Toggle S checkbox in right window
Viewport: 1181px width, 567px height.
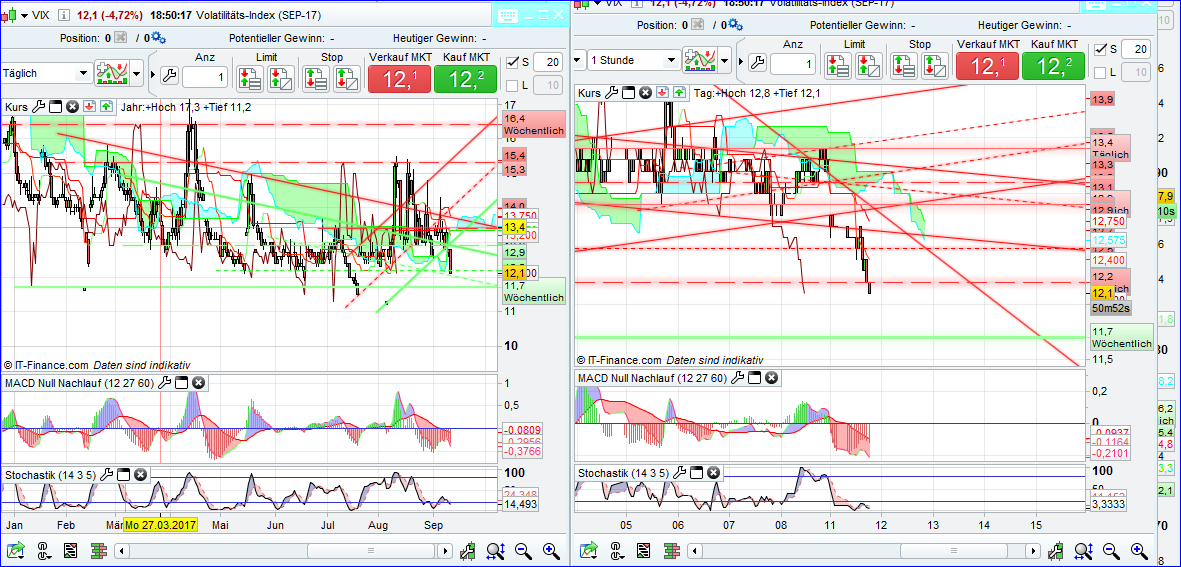tap(1100, 50)
